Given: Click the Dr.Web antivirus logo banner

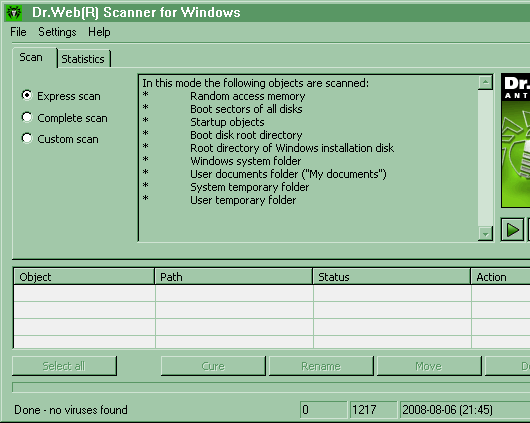Looking at the screenshot, I should [x=515, y=140].
